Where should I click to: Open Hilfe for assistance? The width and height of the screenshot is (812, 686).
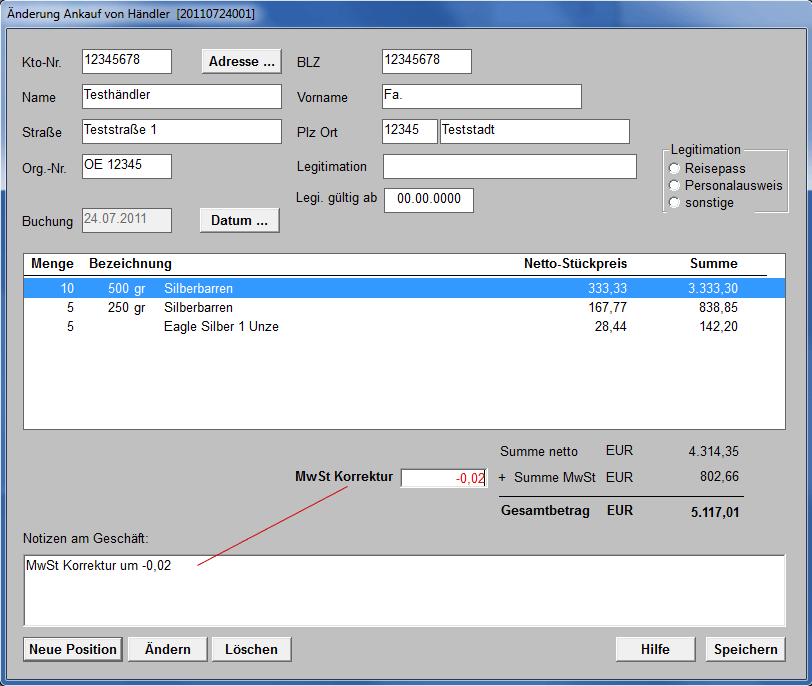pyautogui.click(x=655, y=649)
